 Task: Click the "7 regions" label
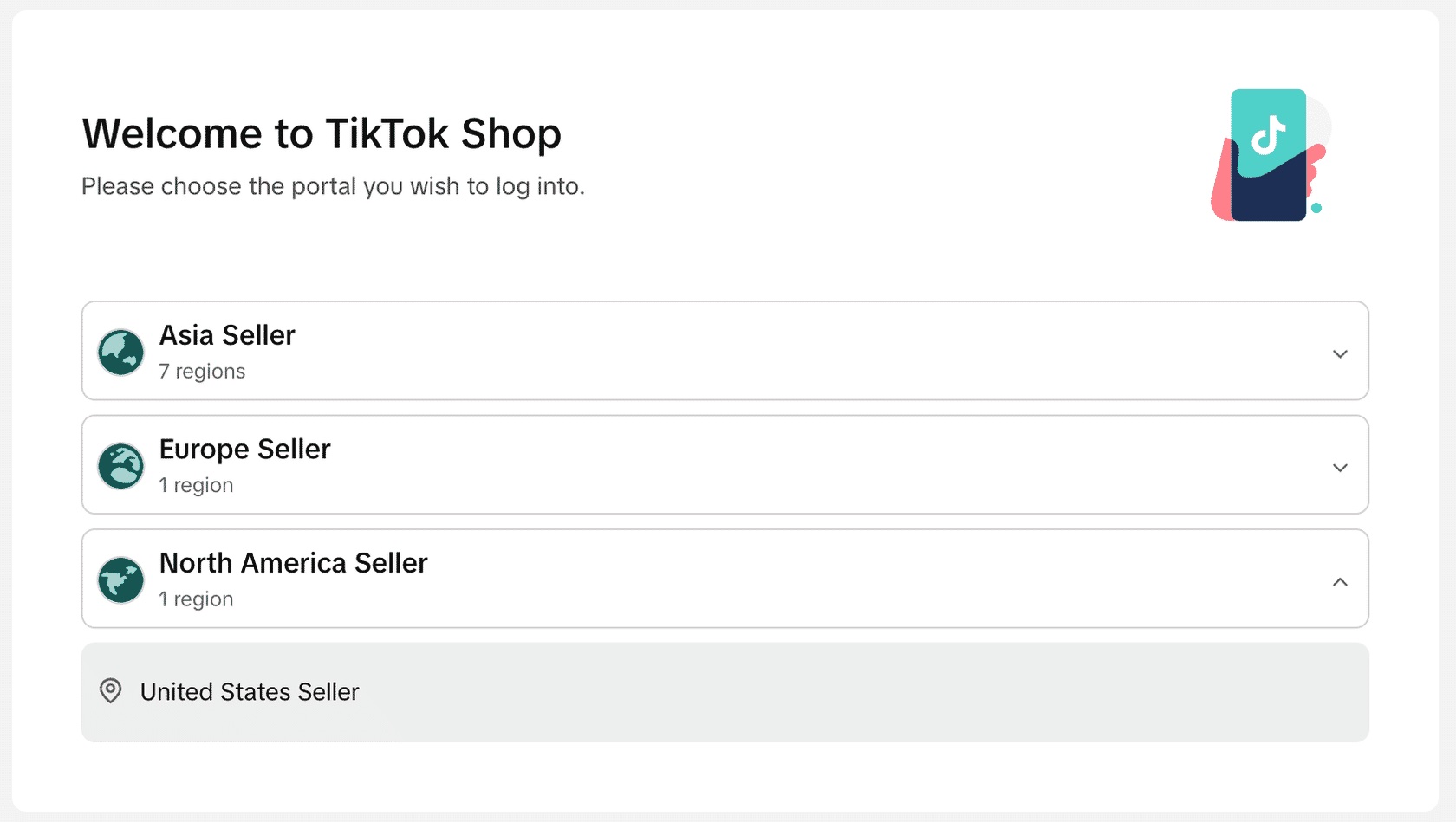[x=202, y=372]
